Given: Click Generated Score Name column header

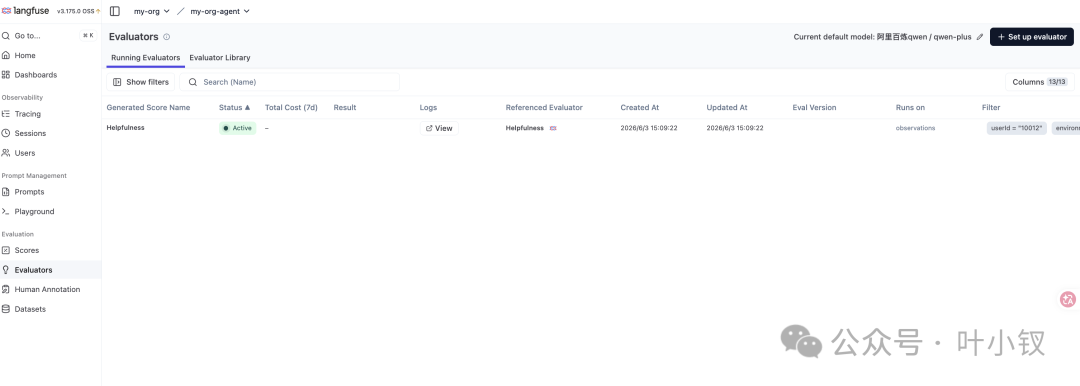Looking at the screenshot, I should click(148, 108).
